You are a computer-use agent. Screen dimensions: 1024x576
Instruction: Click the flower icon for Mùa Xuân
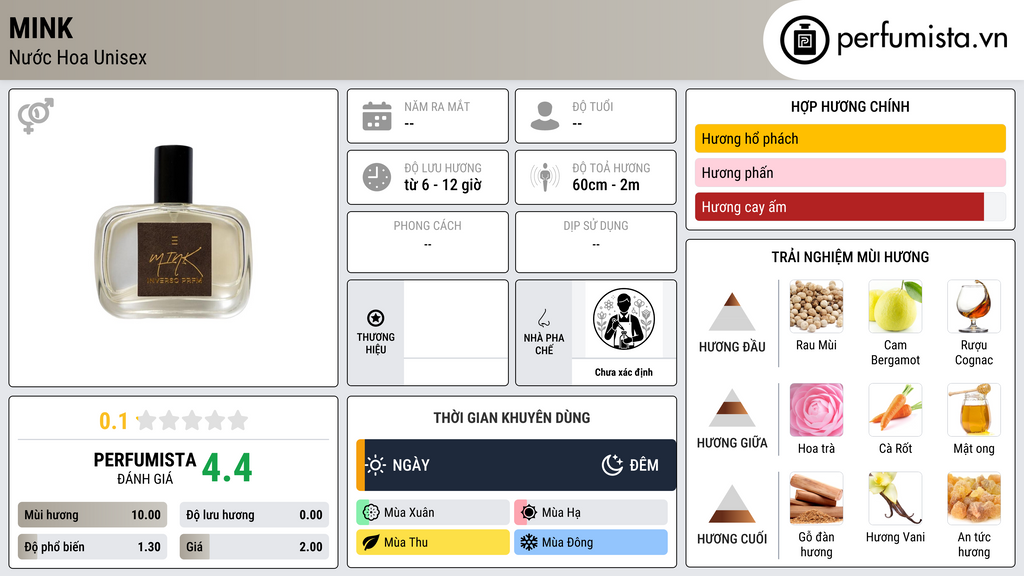(x=371, y=512)
